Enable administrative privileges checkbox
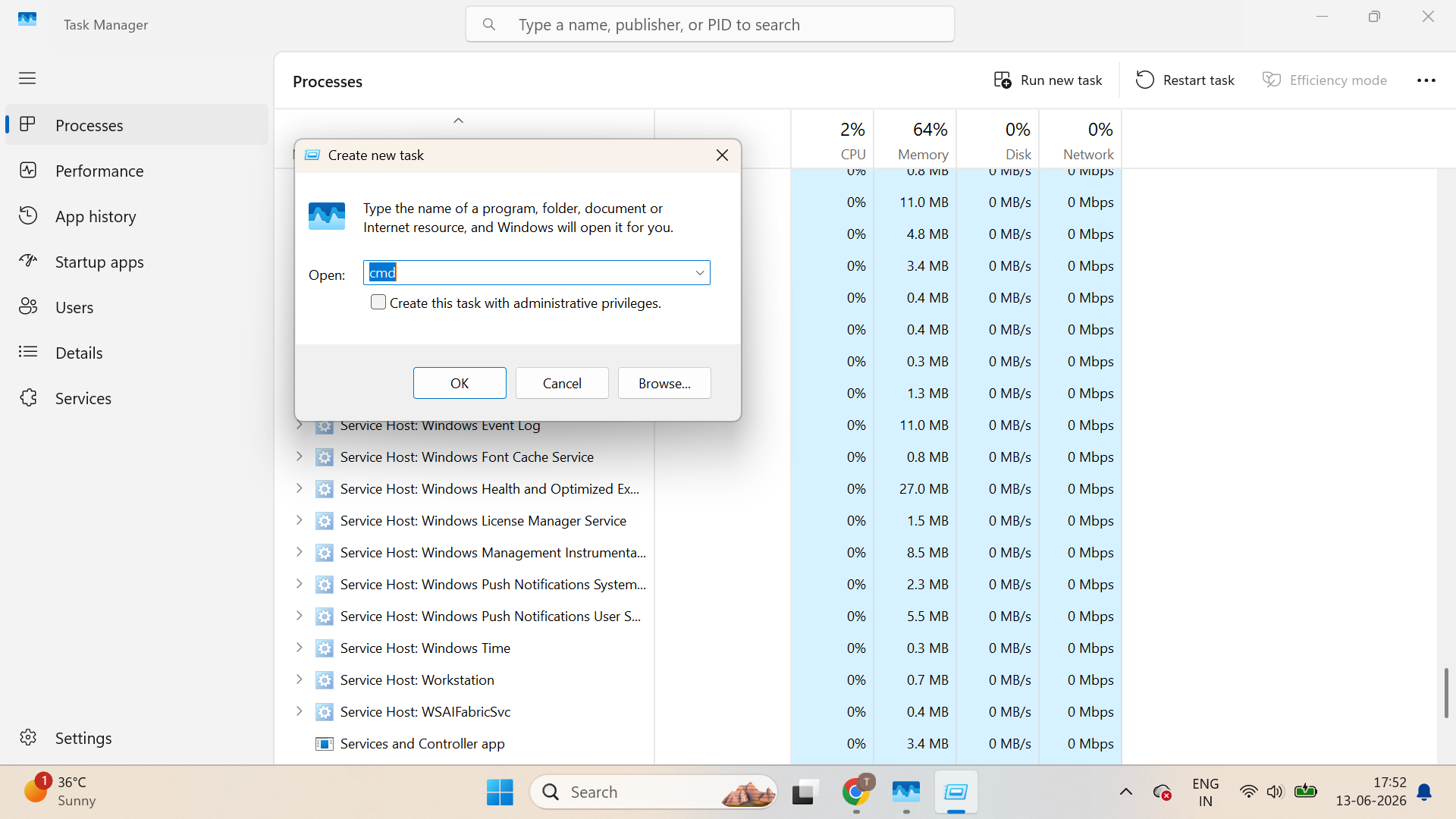The image size is (1456, 819). pos(378,302)
